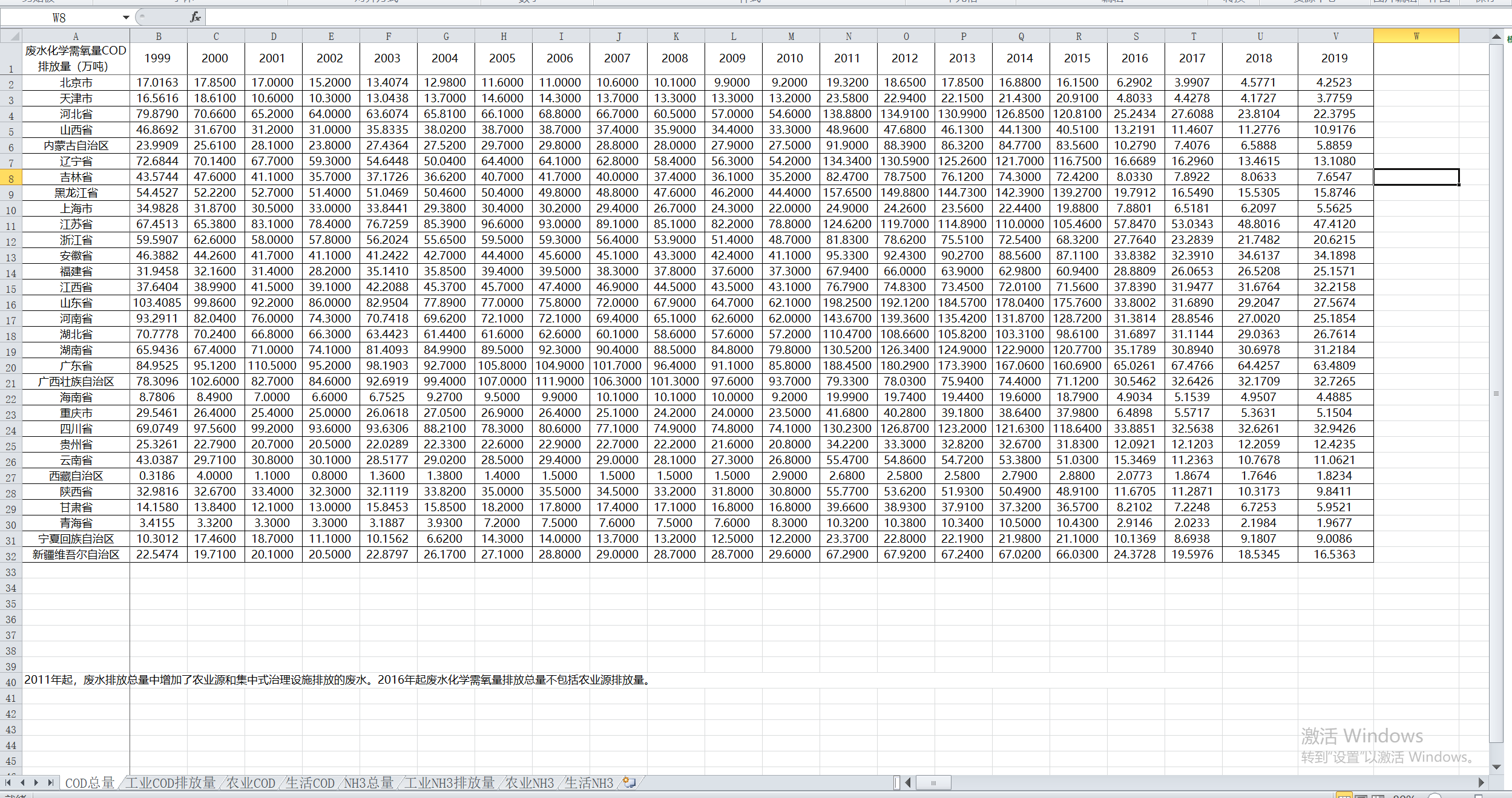Select column W header
The height and width of the screenshot is (798, 1512).
click(1416, 36)
